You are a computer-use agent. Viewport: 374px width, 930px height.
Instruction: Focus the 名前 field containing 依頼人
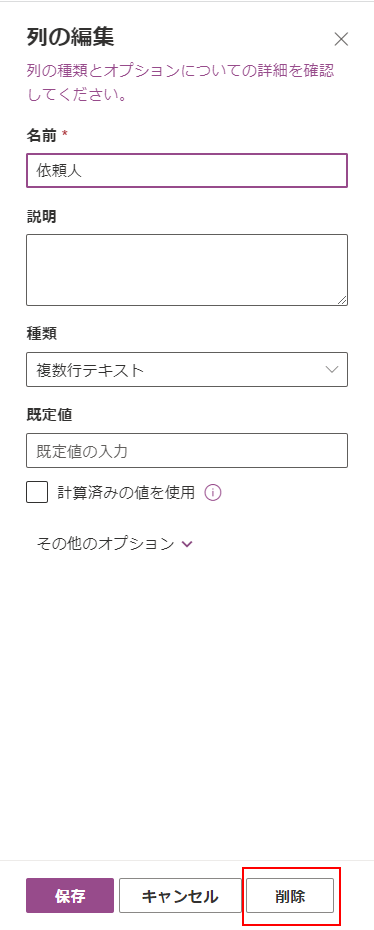(x=187, y=171)
